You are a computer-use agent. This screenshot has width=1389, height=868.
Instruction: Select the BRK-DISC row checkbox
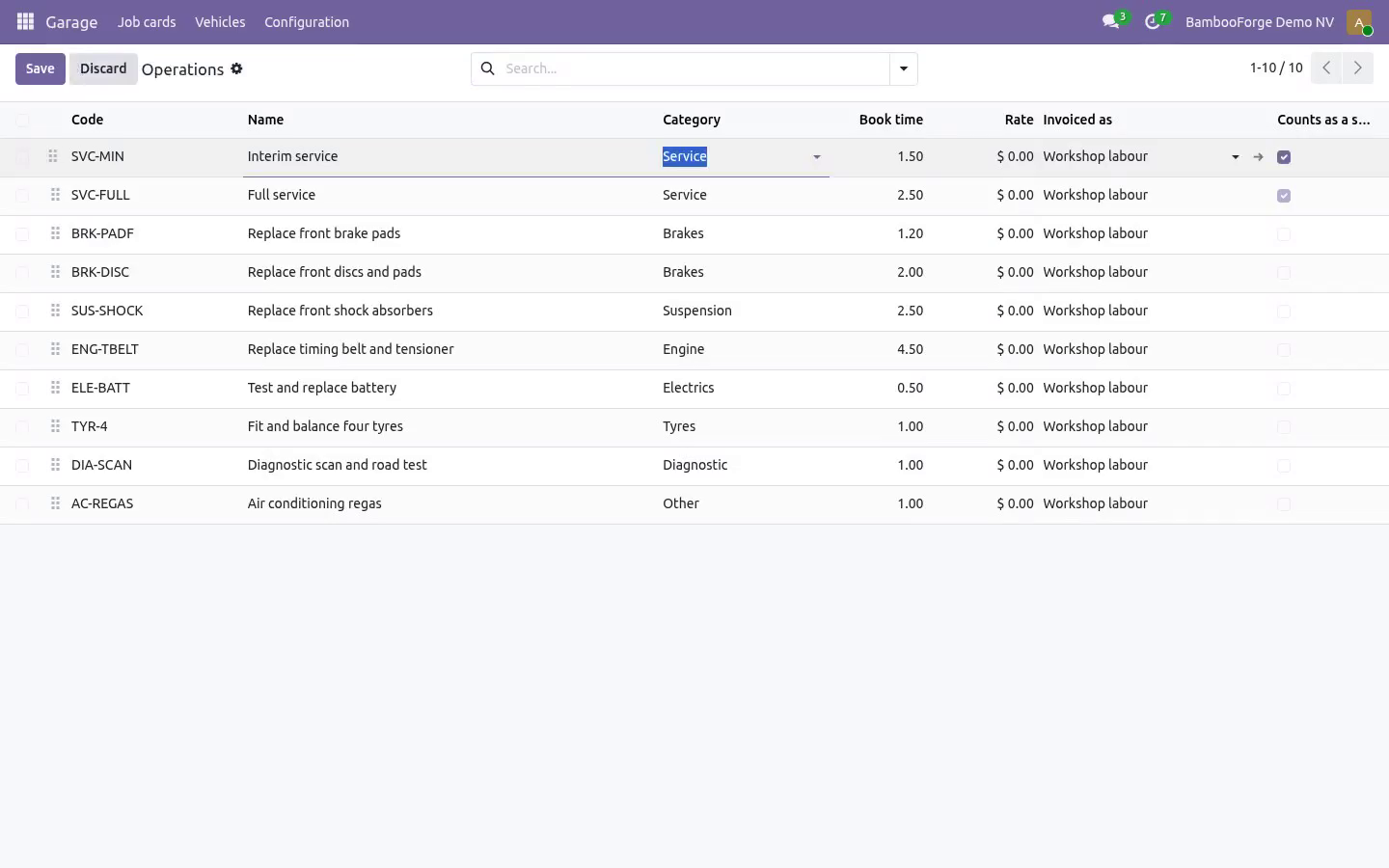click(22, 273)
